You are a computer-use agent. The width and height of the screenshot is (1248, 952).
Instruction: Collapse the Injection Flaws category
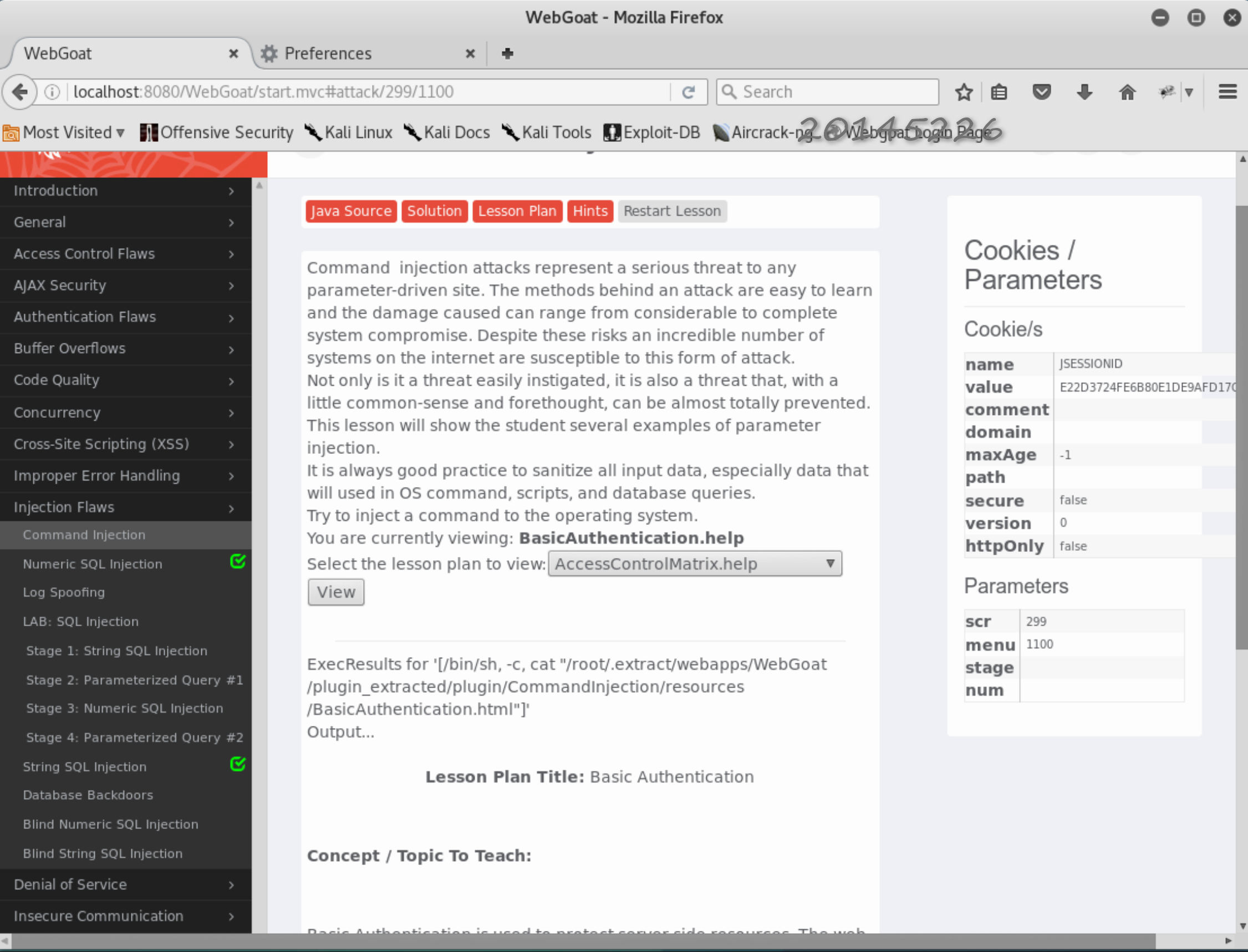(125, 507)
